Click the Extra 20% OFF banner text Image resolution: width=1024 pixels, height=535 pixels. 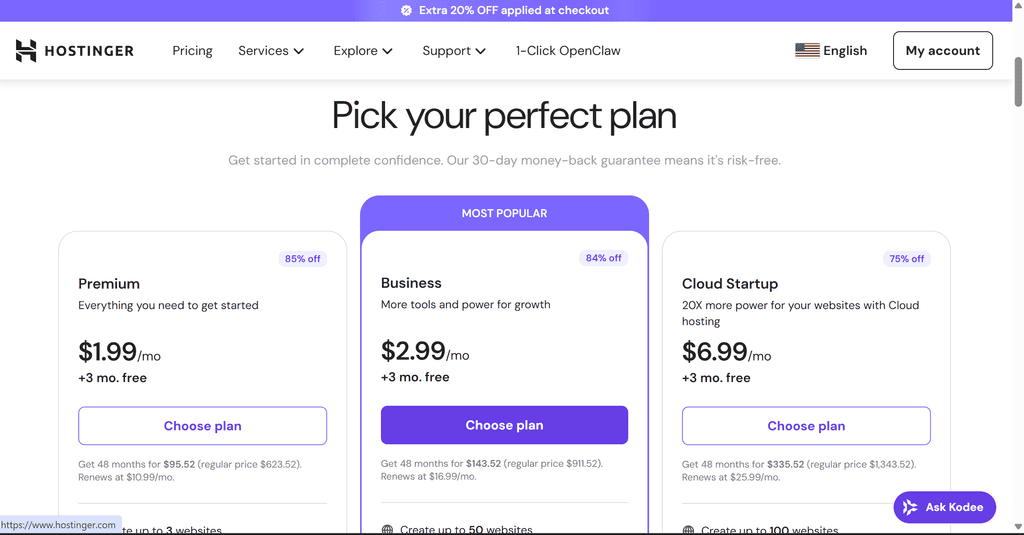[514, 10]
